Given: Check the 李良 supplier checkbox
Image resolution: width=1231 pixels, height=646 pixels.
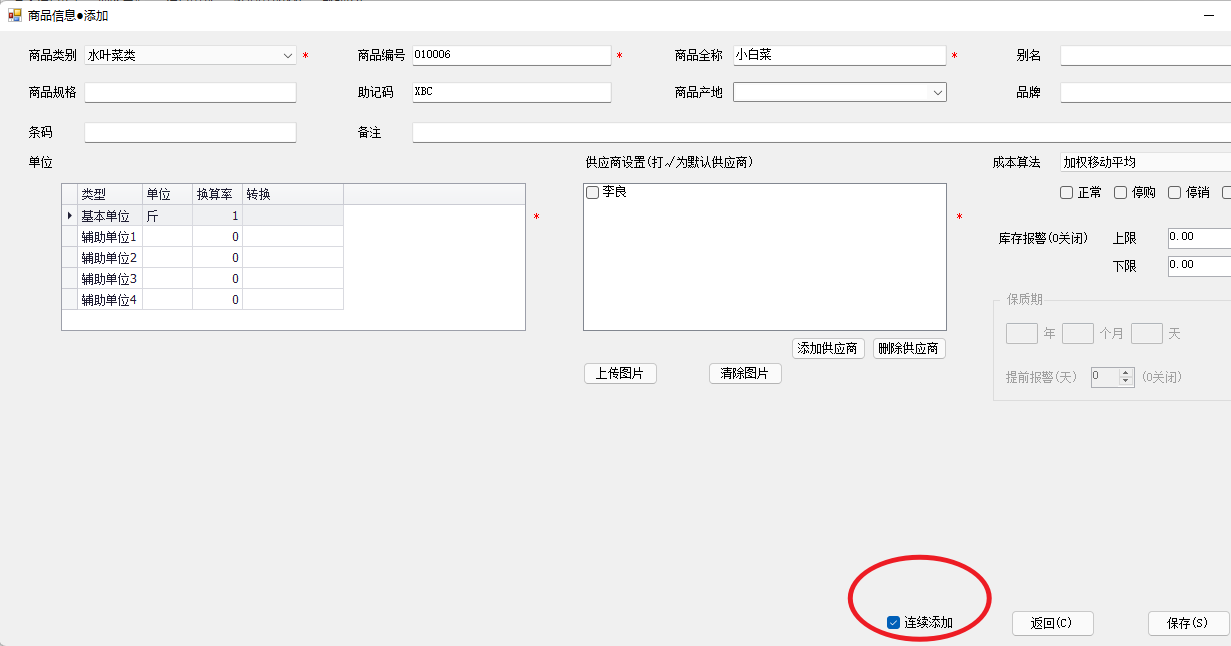Looking at the screenshot, I should 593,192.
